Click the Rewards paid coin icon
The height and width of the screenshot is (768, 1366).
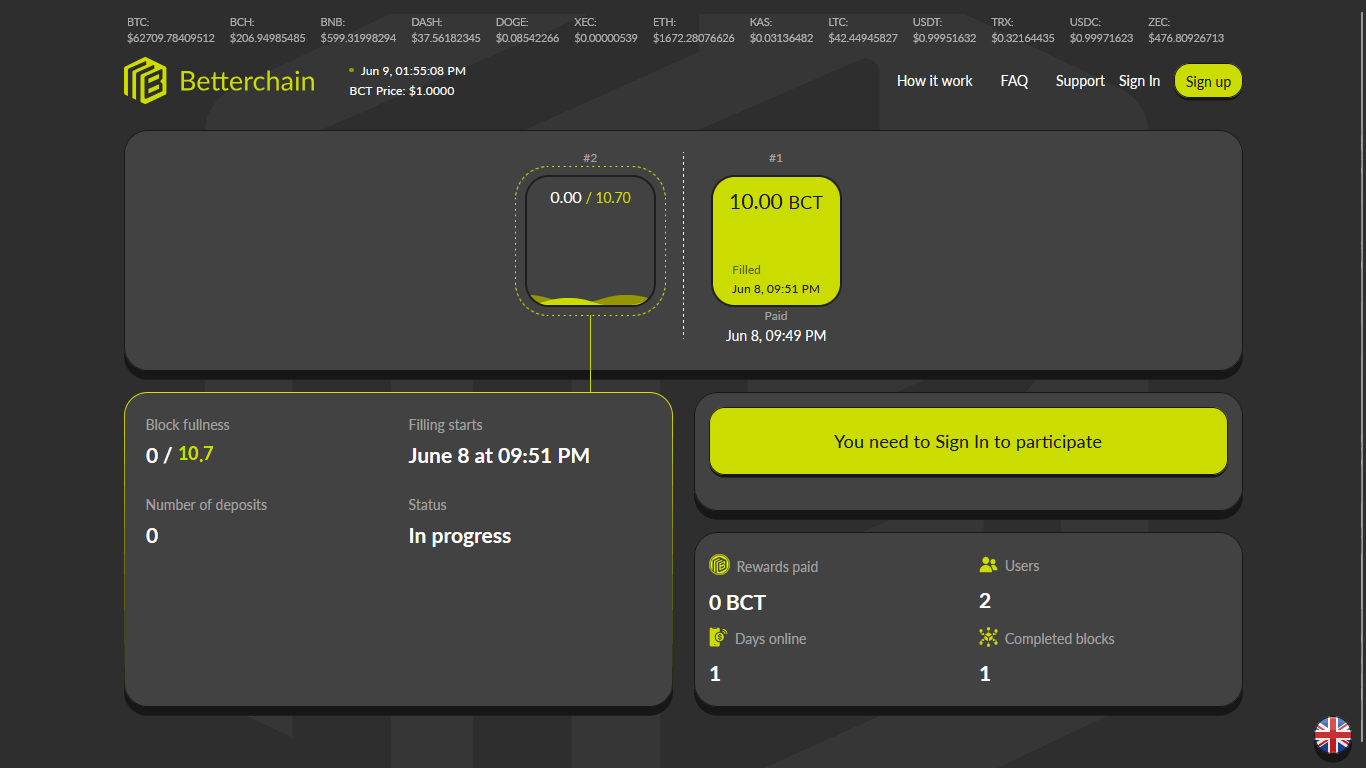point(719,565)
